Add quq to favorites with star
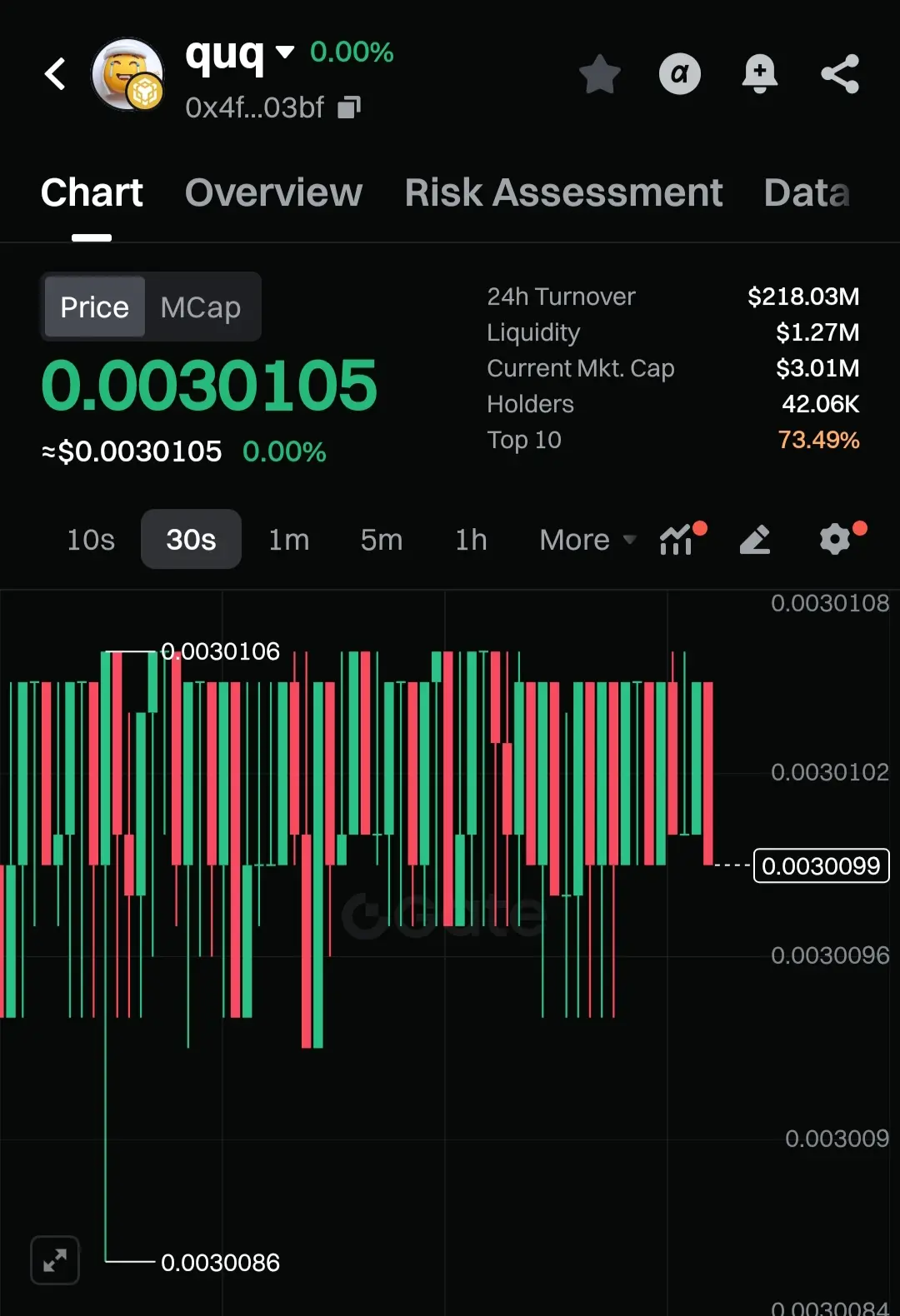This screenshot has width=900, height=1316. pos(599,74)
